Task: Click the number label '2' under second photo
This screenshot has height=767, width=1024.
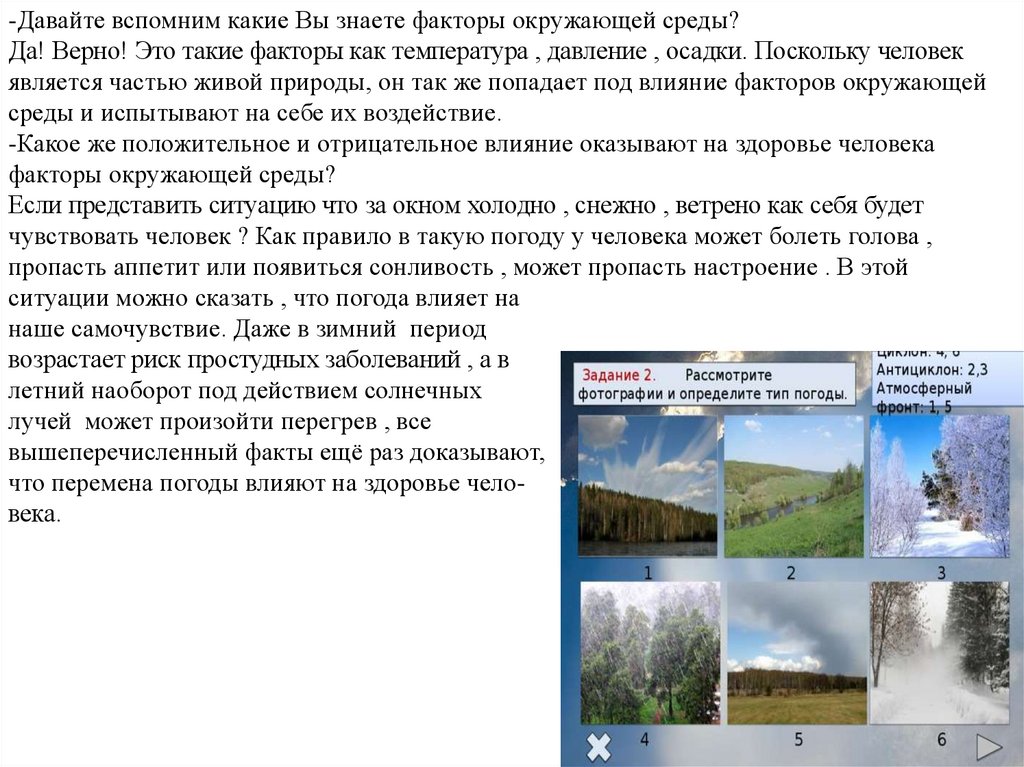Action: (x=791, y=573)
